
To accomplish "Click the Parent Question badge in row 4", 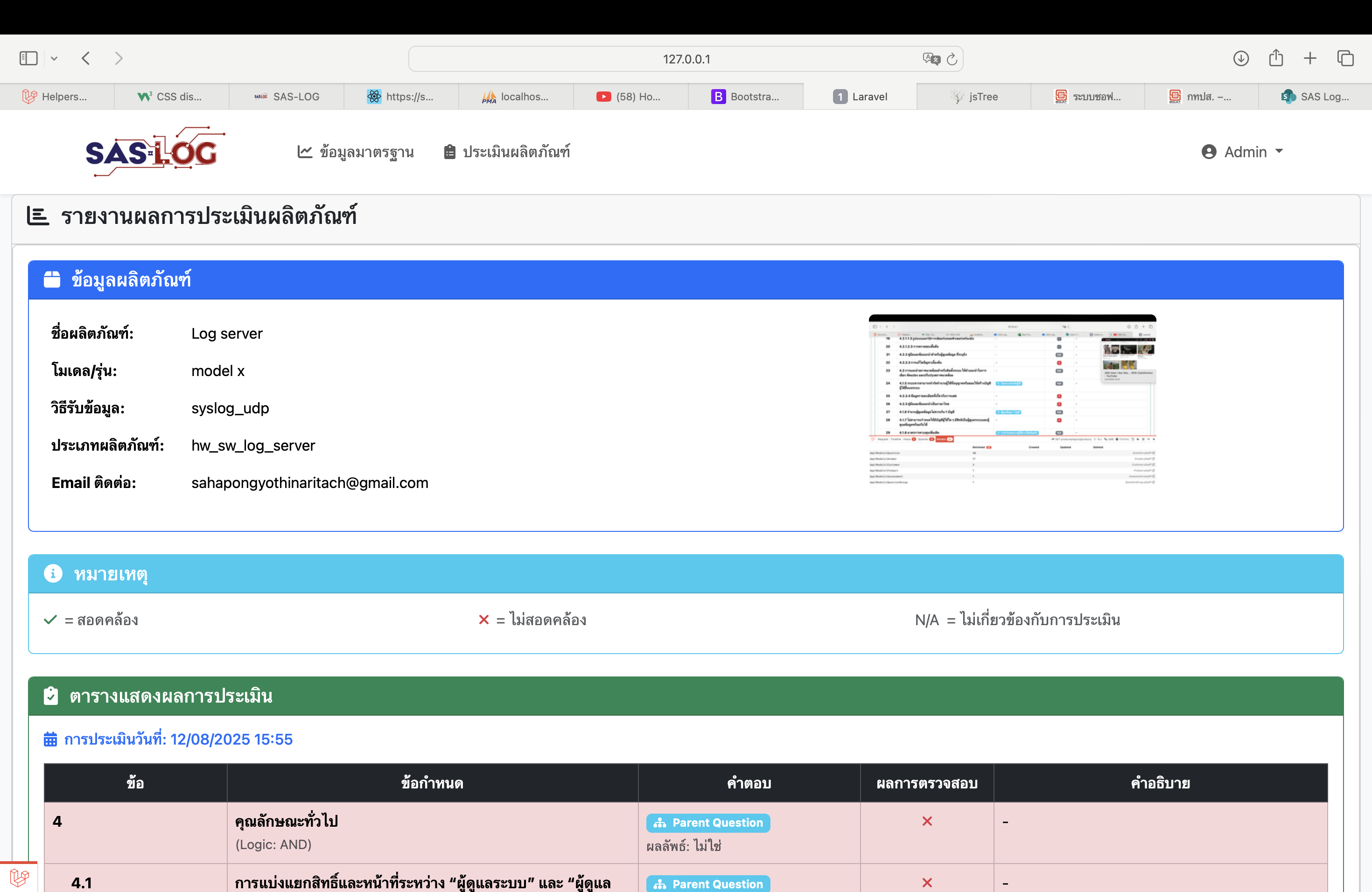I will point(708,822).
